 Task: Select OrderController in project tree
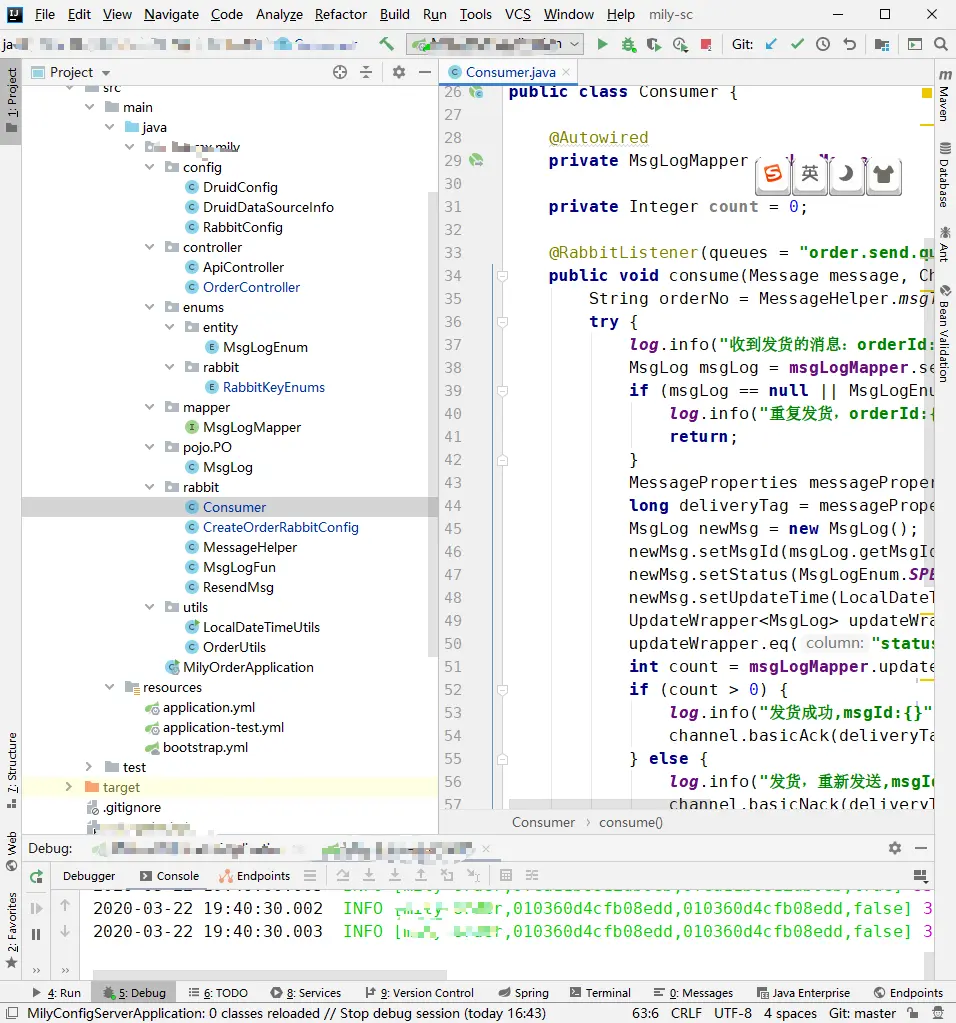pos(251,287)
